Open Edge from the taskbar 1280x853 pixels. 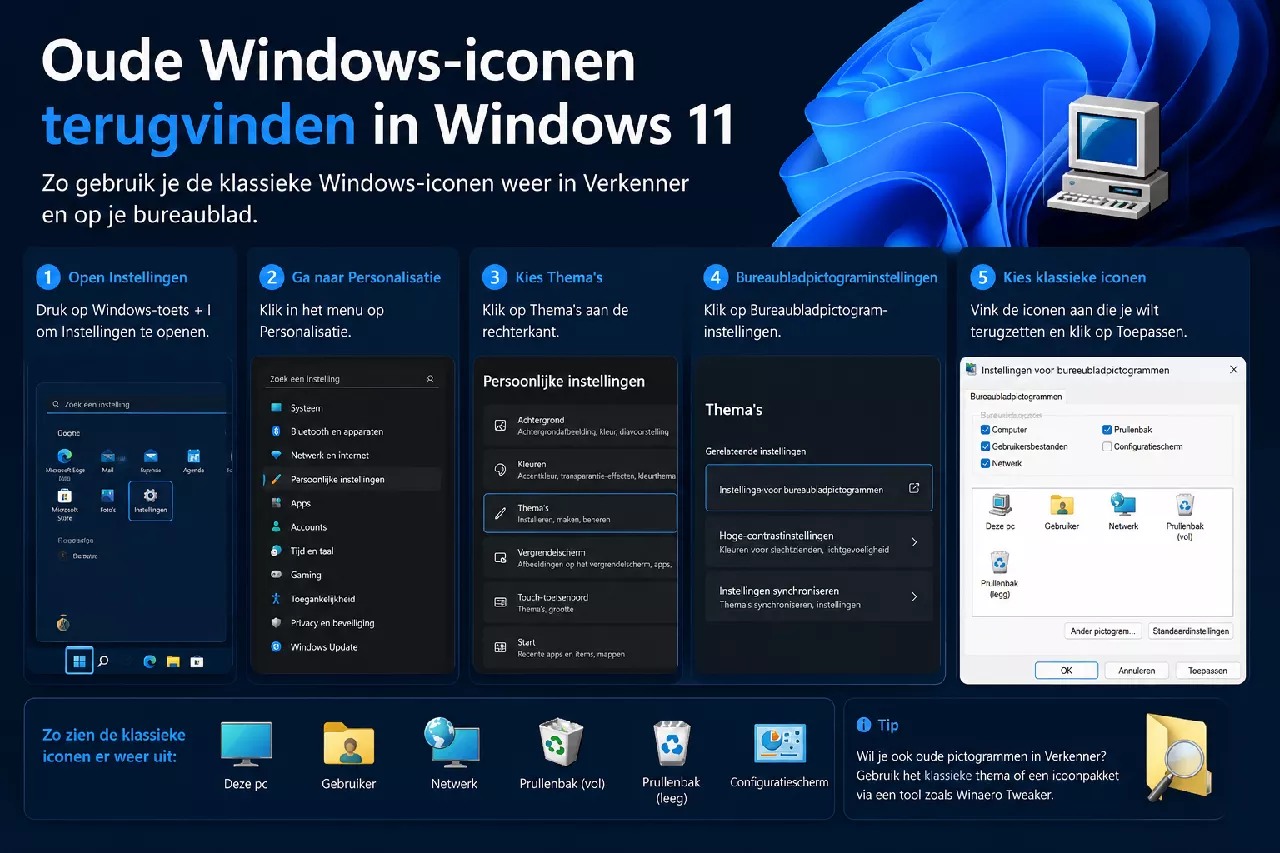[150, 661]
